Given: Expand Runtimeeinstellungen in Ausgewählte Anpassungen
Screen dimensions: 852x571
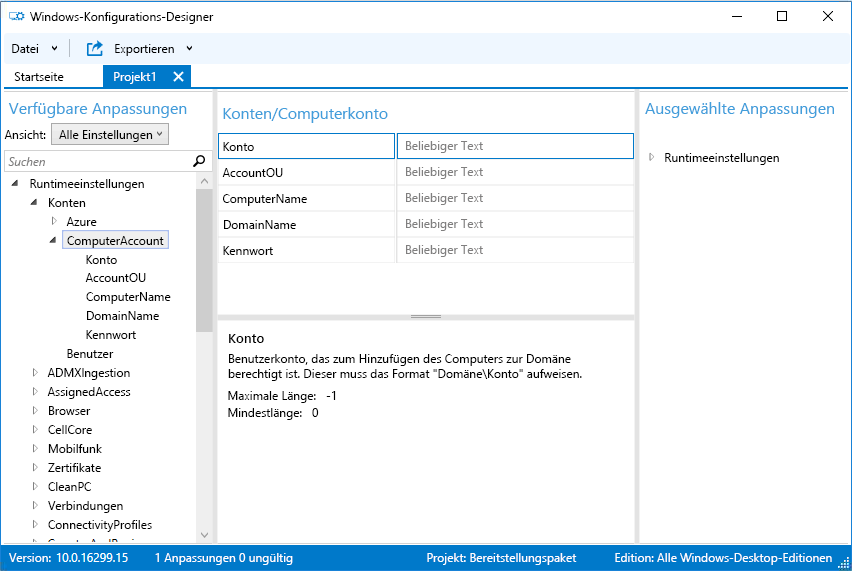Looking at the screenshot, I should pyautogui.click(x=651, y=157).
